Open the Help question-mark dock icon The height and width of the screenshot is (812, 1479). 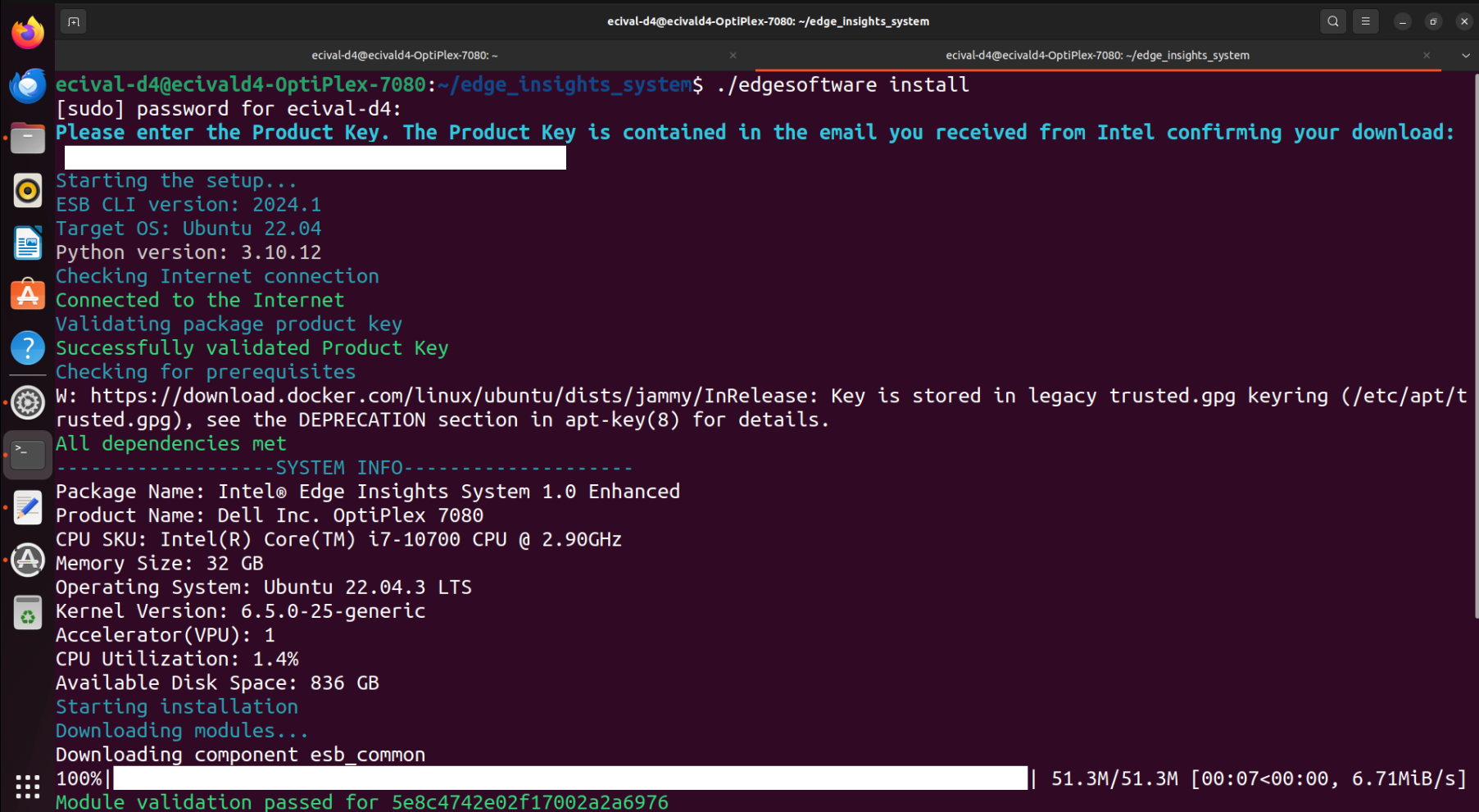coord(28,348)
